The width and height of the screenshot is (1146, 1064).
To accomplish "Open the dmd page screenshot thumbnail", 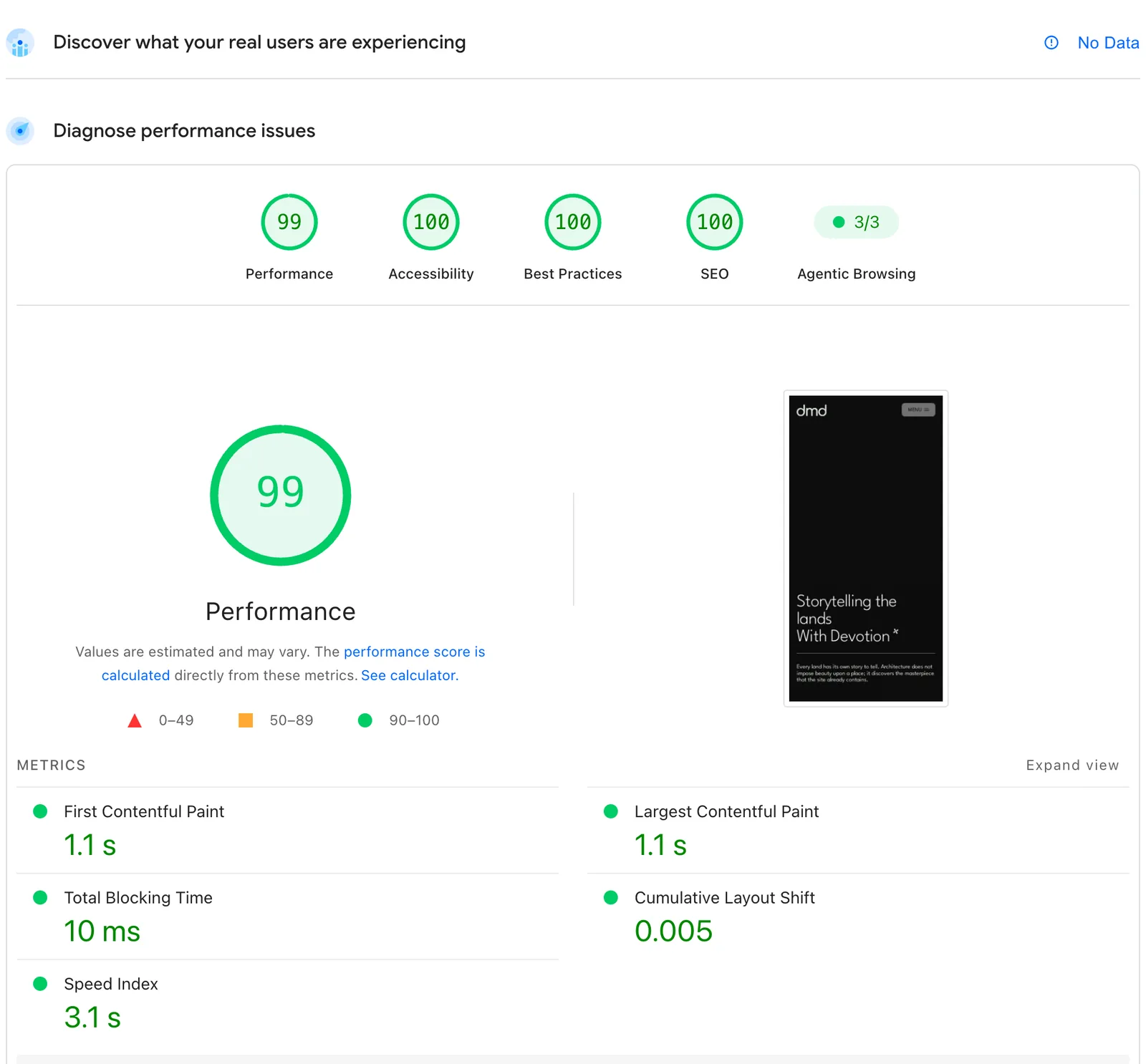I will (866, 548).
